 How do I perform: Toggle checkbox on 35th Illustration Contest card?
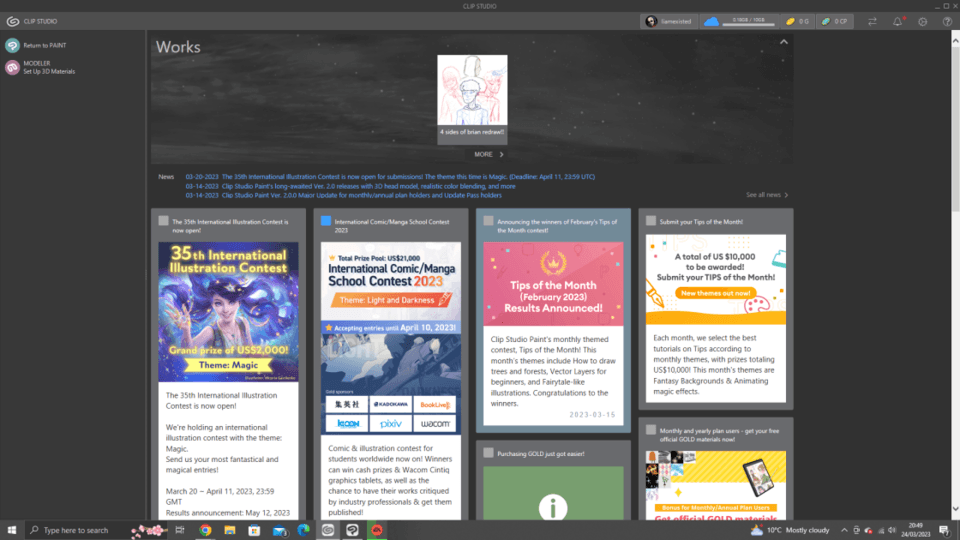[x=163, y=221]
